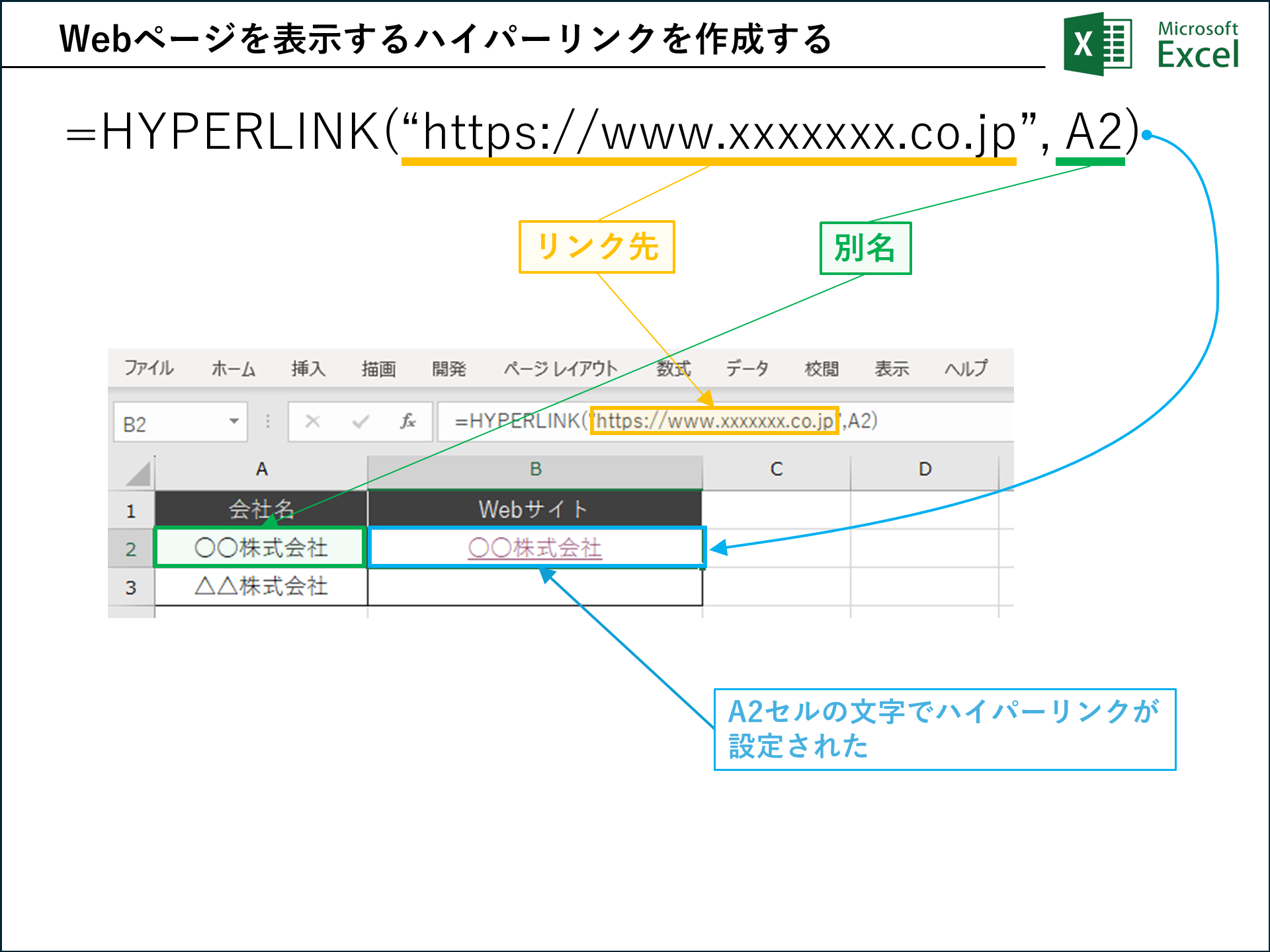Screen dimensions: 1270x952
Task: Select the 描画 tab
Action: pyautogui.click(x=378, y=368)
